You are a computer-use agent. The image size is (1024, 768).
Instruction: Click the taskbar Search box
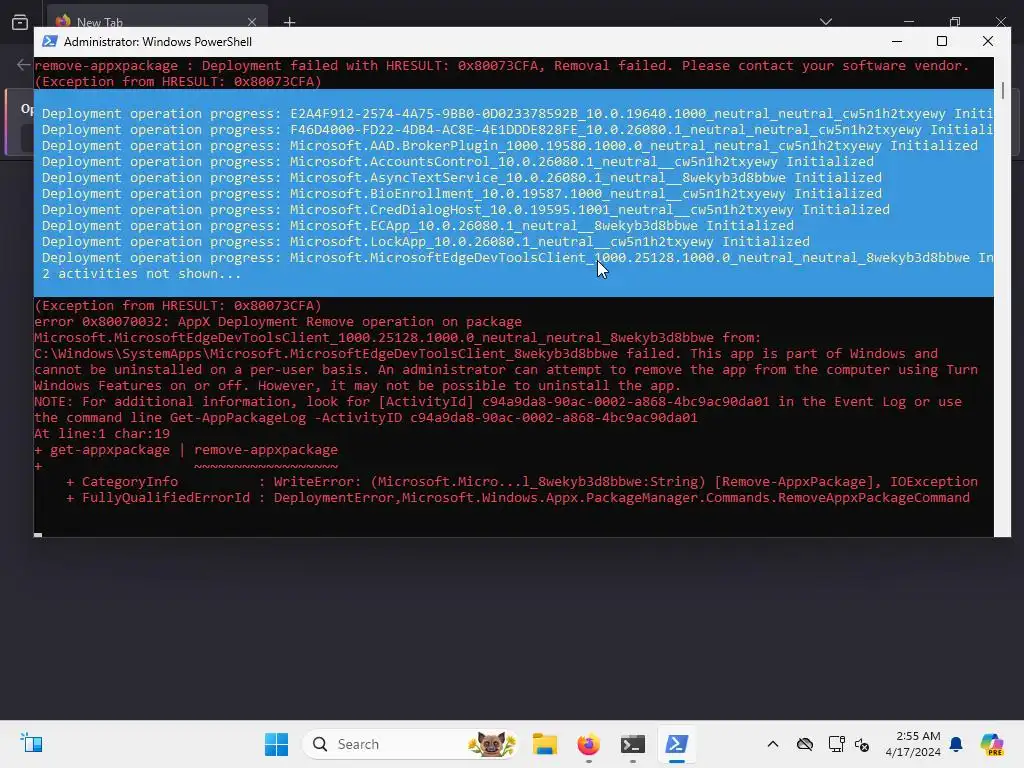(x=410, y=744)
